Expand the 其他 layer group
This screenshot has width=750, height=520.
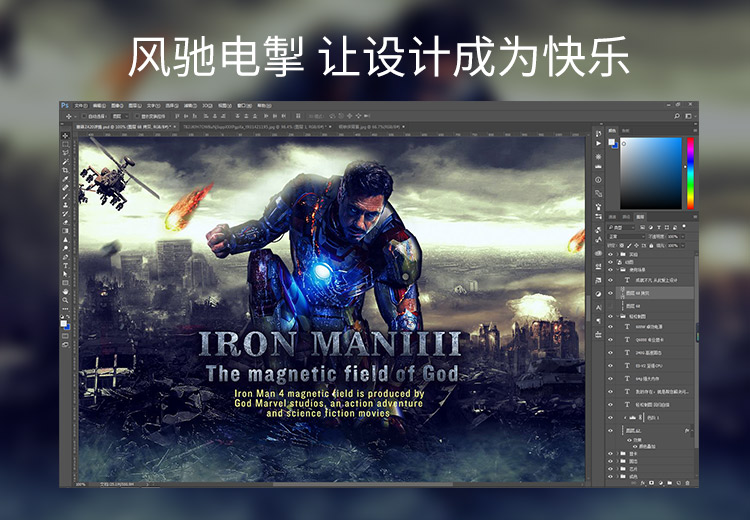tap(618, 254)
